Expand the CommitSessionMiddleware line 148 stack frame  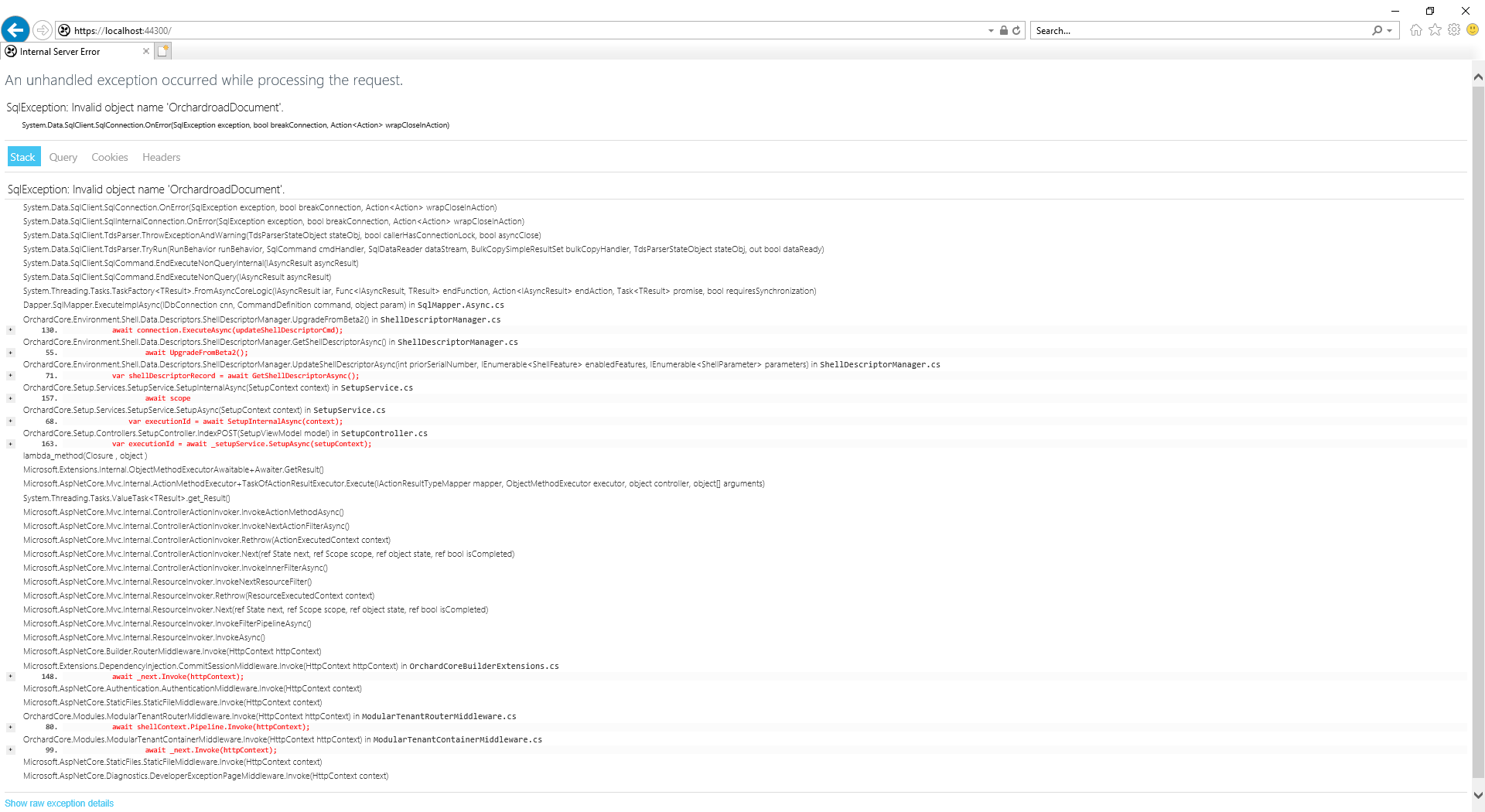pos(9,676)
